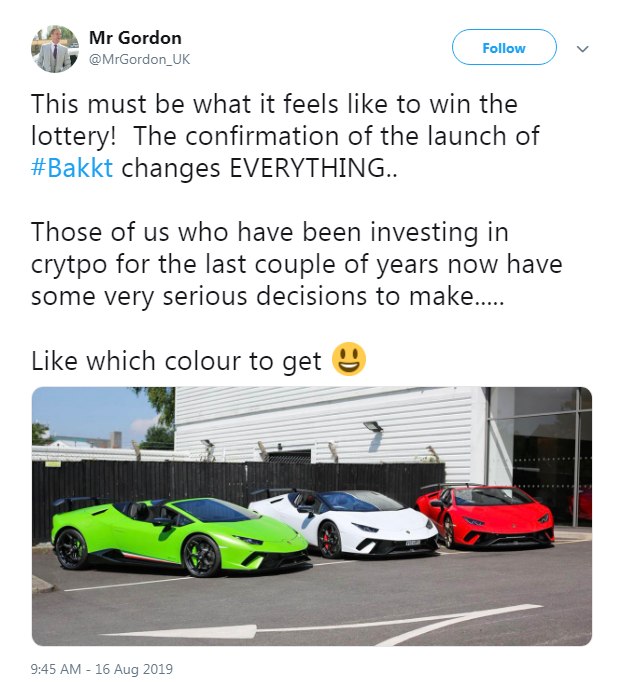Open the #Bakkt hashtag link

tap(75, 168)
